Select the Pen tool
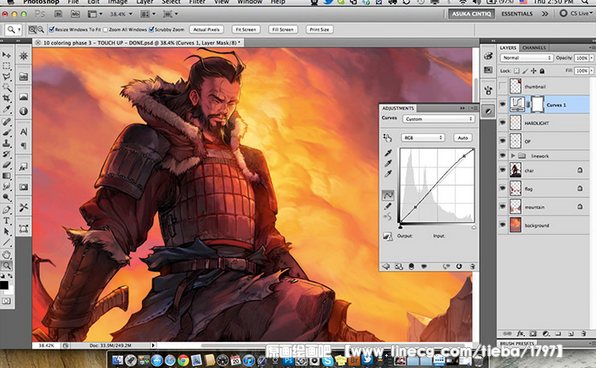This screenshot has width=596, height=368. pyautogui.click(x=6, y=209)
